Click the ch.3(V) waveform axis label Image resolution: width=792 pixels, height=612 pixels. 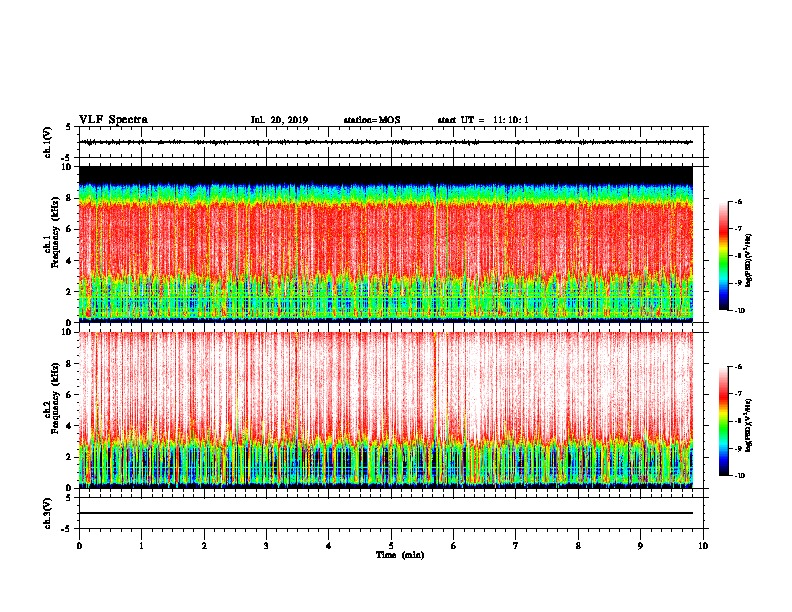click(x=47, y=513)
